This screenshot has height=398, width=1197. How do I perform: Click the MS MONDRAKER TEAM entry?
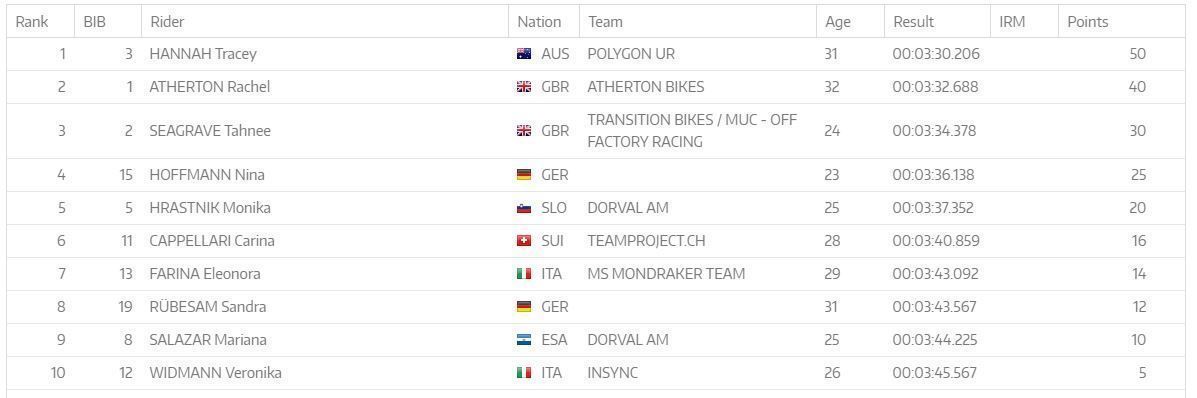coord(666,273)
